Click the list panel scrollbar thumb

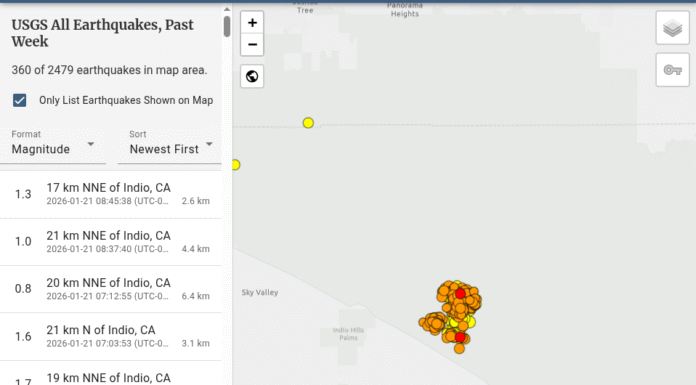pos(227,26)
